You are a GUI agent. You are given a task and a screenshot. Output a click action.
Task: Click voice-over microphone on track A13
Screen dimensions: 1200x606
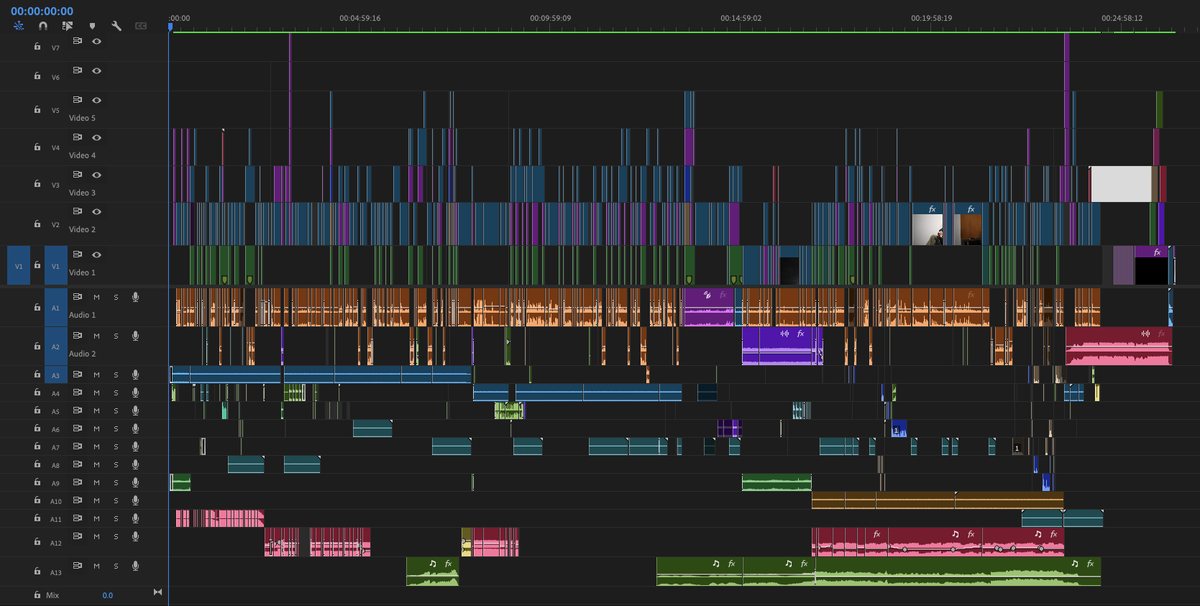click(134, 565)
